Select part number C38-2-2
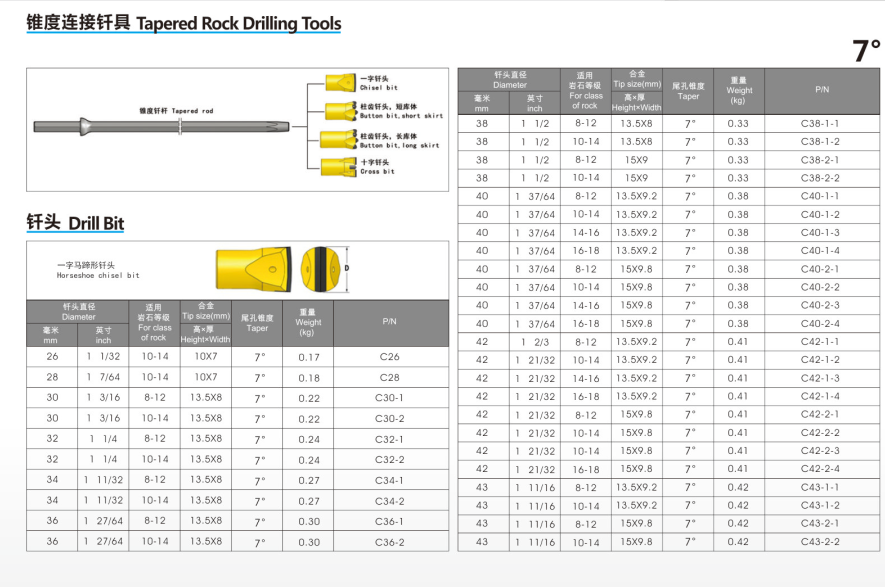 (x=820, y=178)
